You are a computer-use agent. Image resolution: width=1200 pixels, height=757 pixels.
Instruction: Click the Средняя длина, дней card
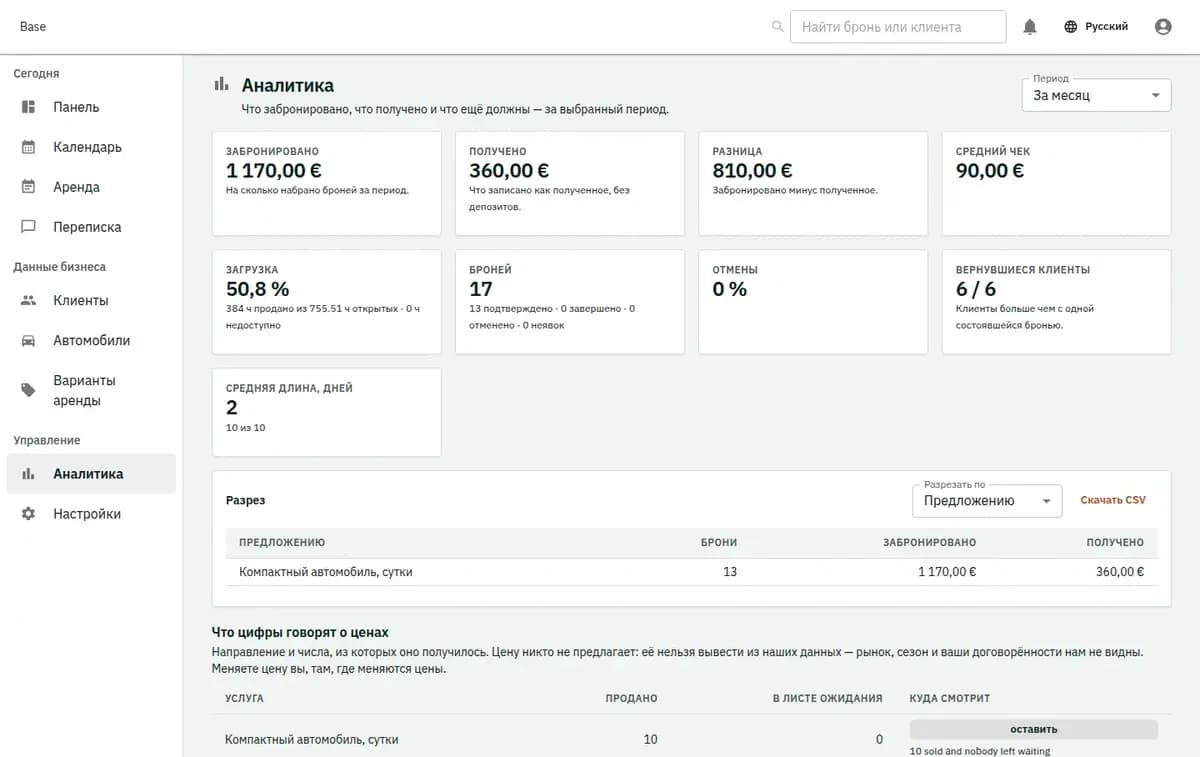point(327,412)
